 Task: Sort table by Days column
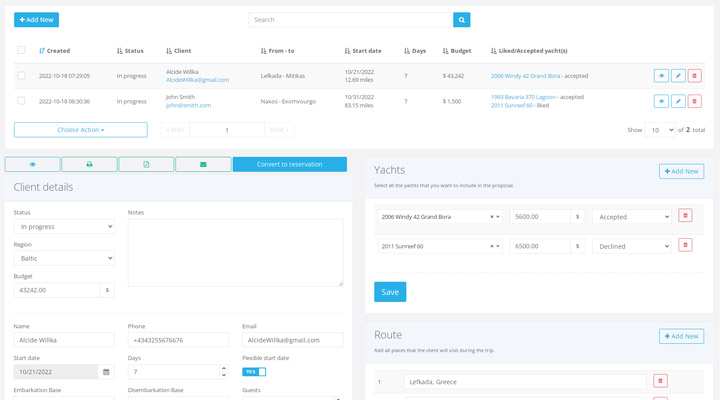pos(415,51)
